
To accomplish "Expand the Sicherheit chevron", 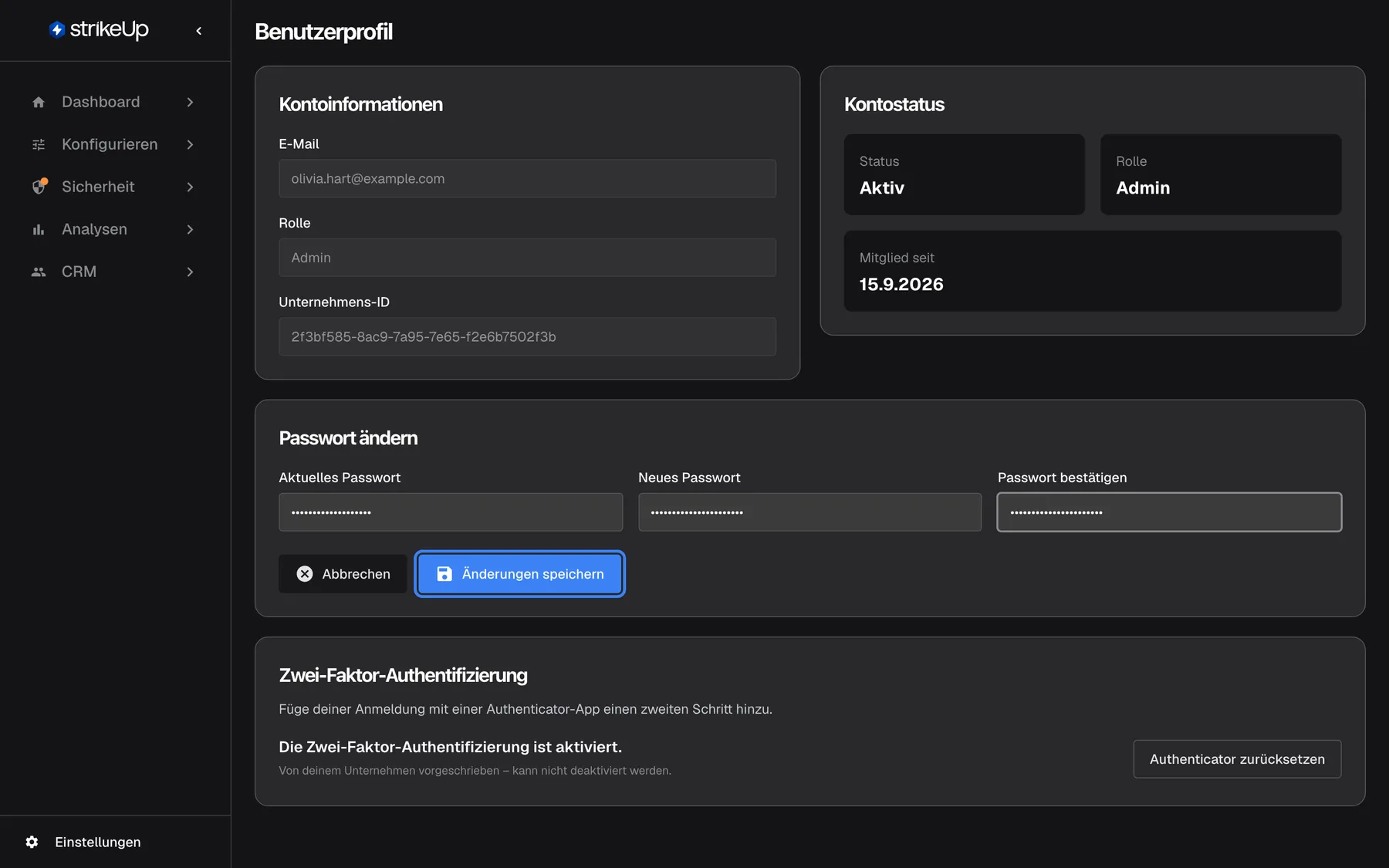I will [x=190, y=187].
